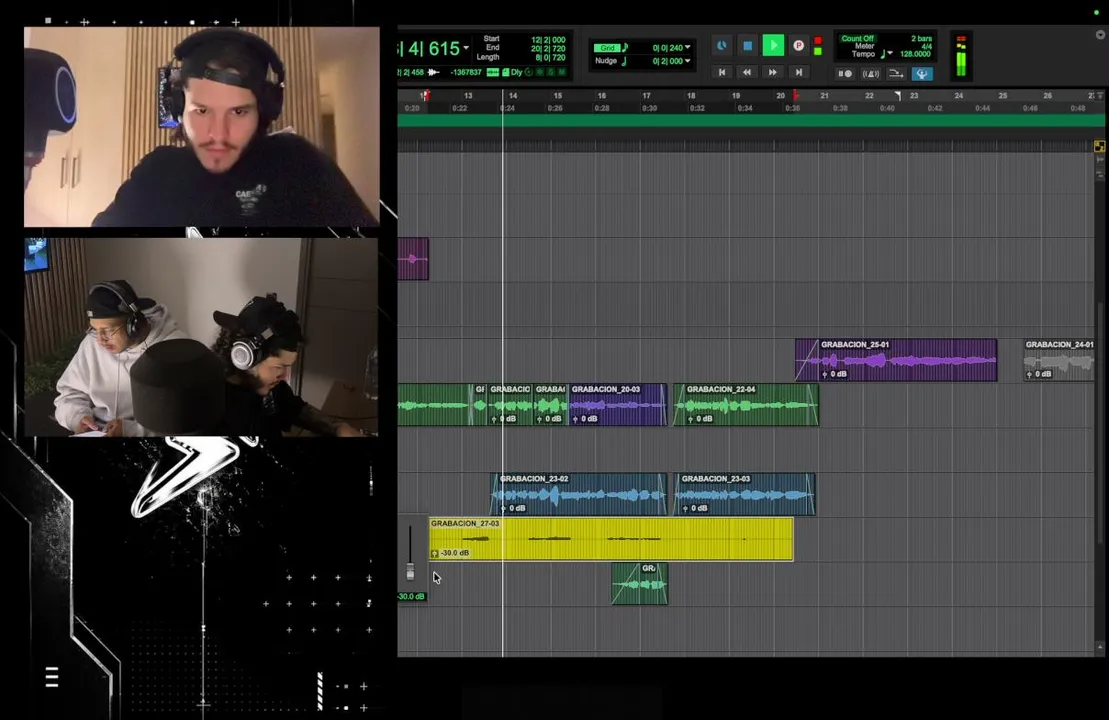This screenshot has width=1109, height=720.
Task: Select the GRABACION_23-02 blue clip
Action: pyautogui.click(x=579, y=494)
